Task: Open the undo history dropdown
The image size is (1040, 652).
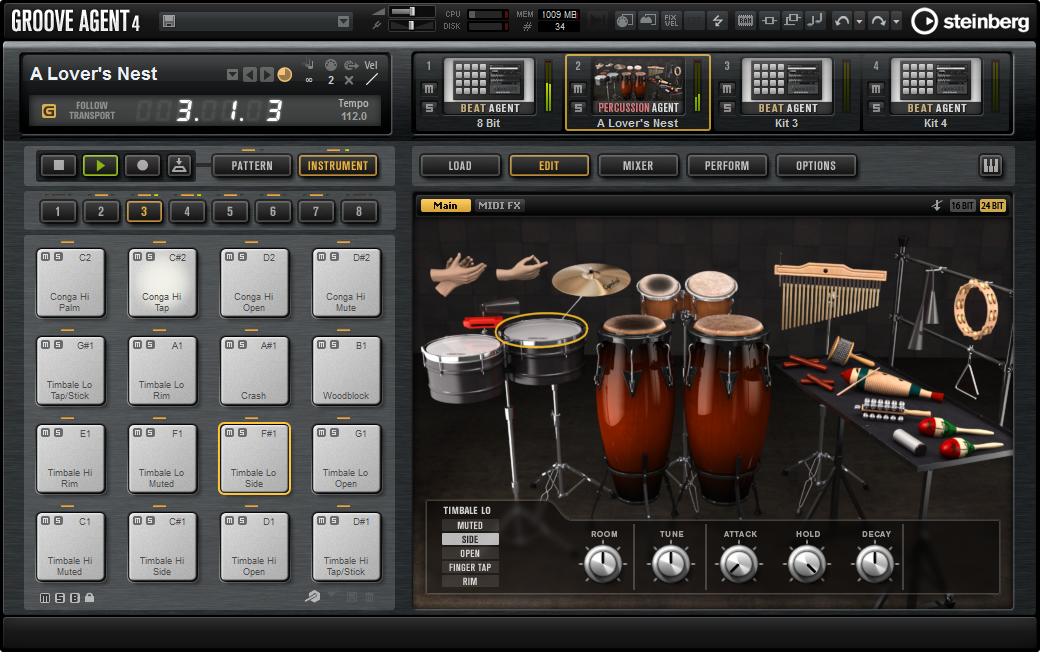Action: tap(860, 22)
